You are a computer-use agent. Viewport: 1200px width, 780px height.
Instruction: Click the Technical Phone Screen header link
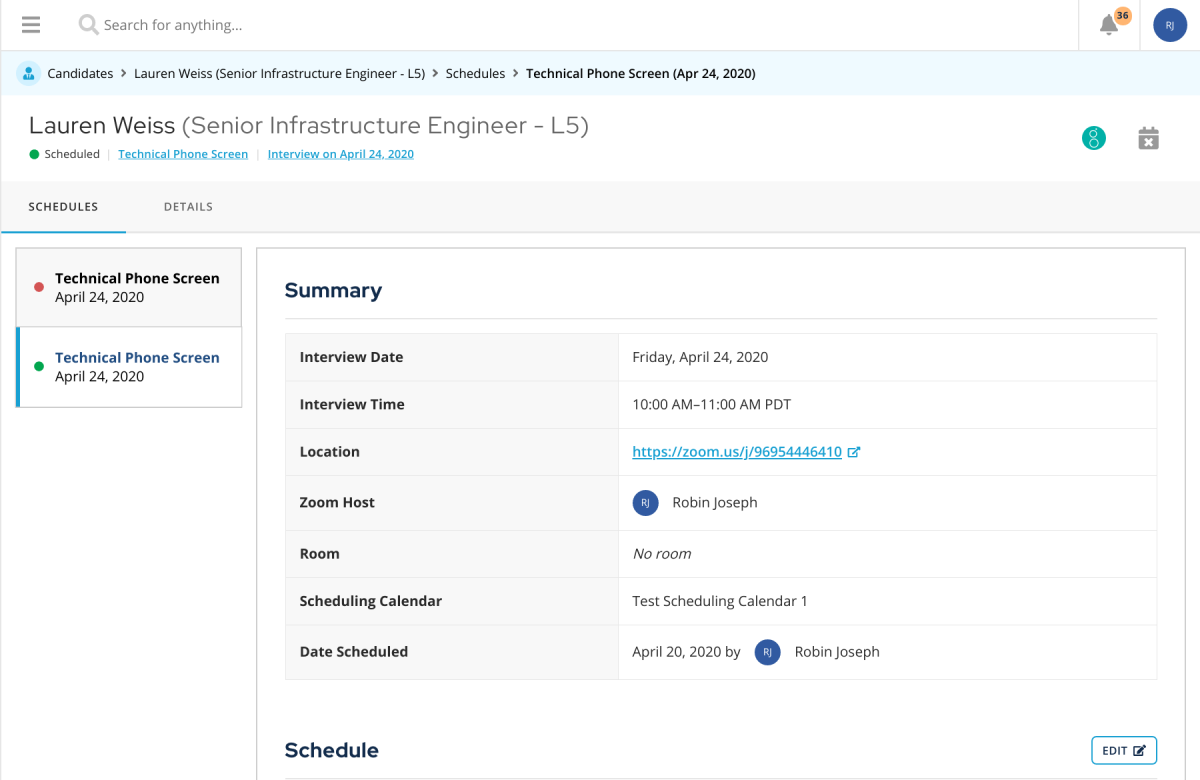pyautogui.click(x=183, y=154)
